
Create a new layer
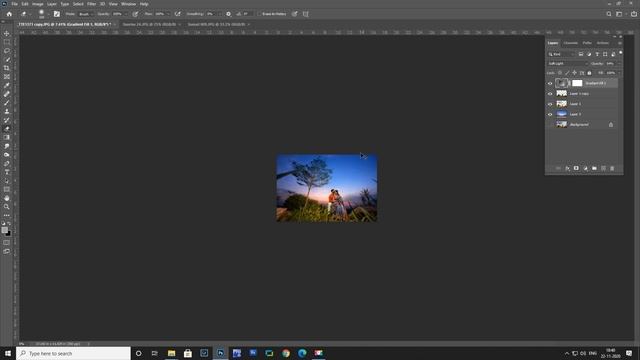[x=603, y=168]
